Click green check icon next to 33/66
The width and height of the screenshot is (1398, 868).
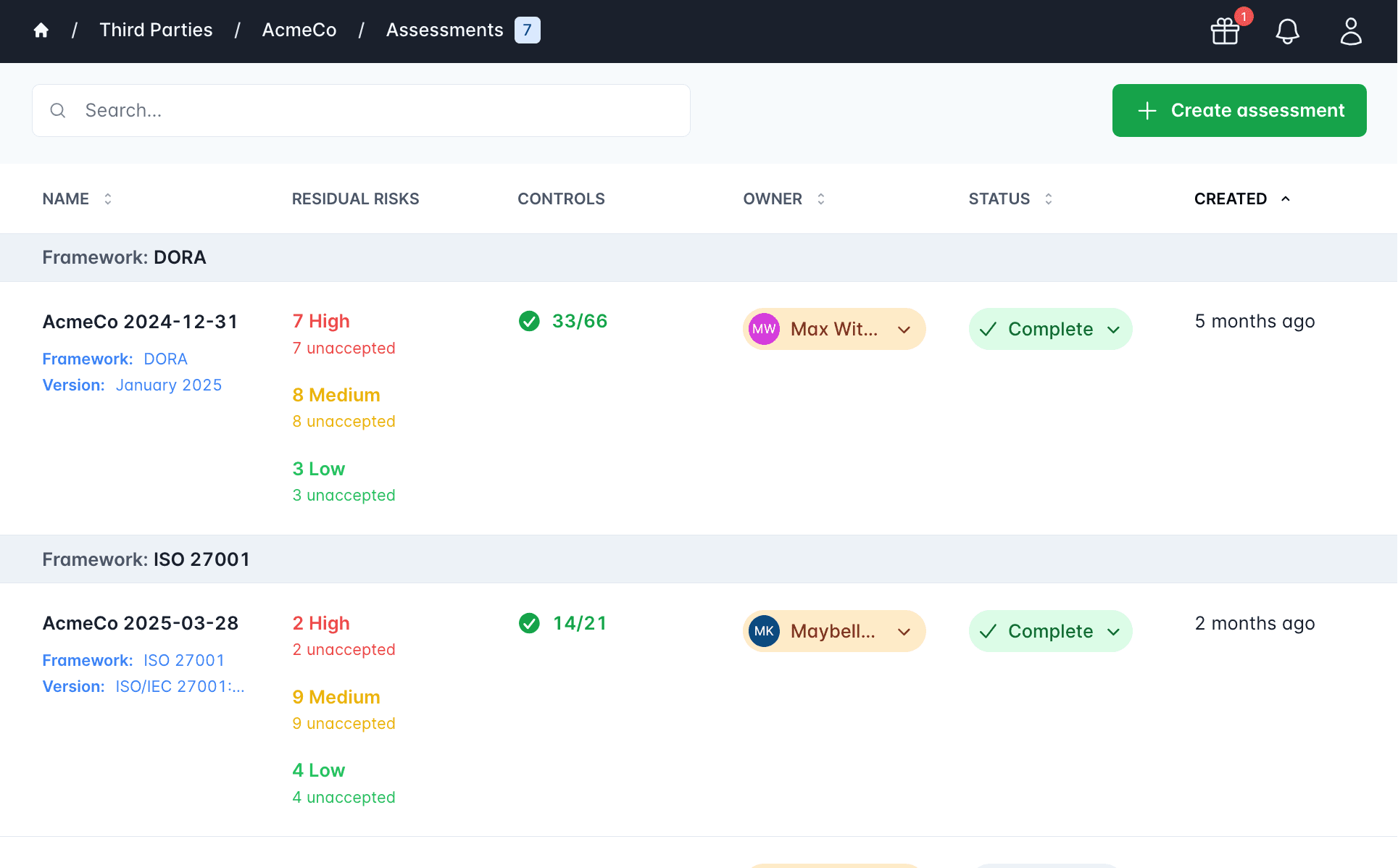tap(529, 321)
